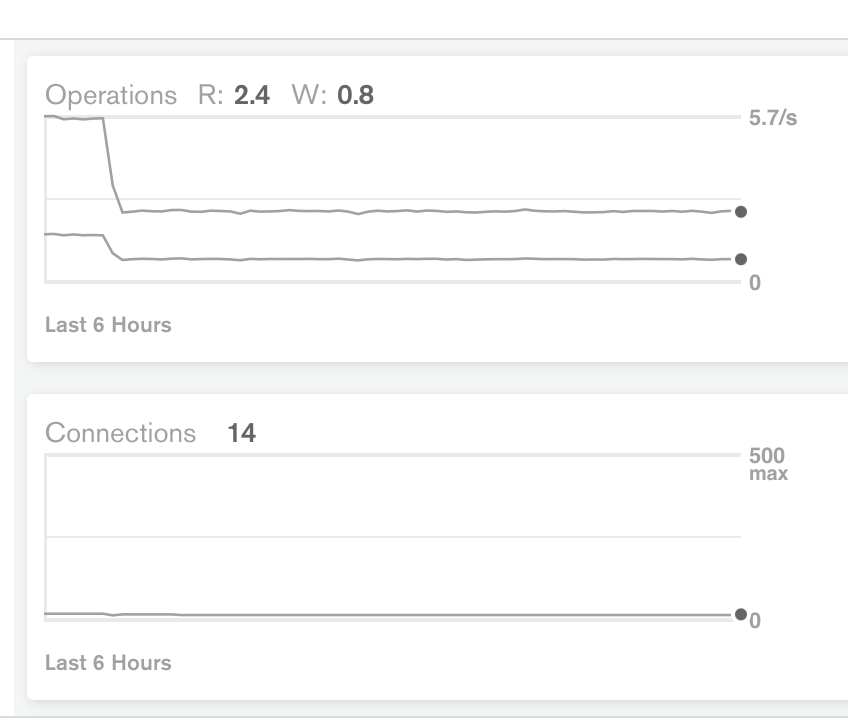Click the read operations line endpoint dot
Viewport: 848px width, 724px height.
tap(741, 212)
